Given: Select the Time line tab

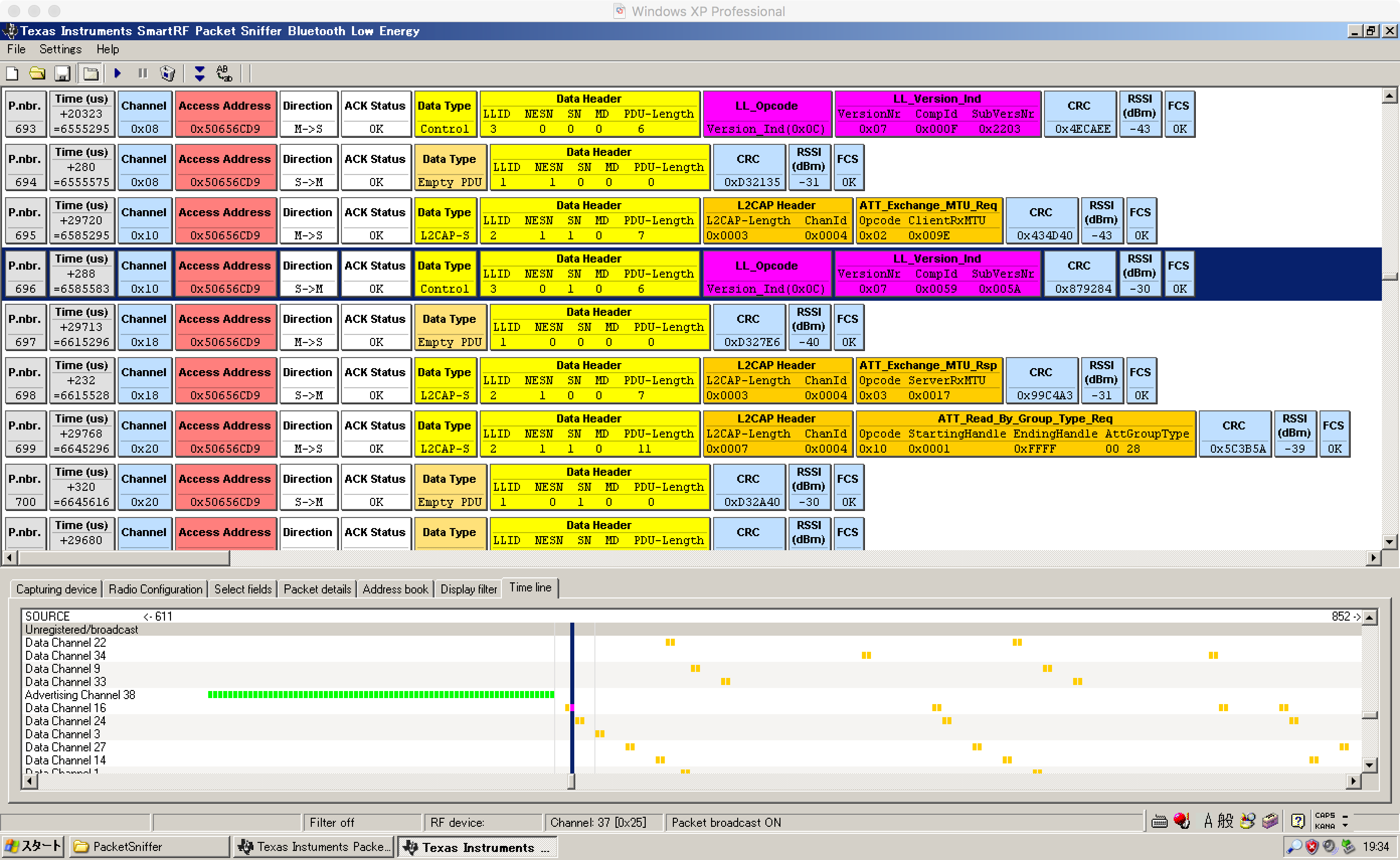Looking at the screenshot, I should pyautogui.click(x=530, y=587).
